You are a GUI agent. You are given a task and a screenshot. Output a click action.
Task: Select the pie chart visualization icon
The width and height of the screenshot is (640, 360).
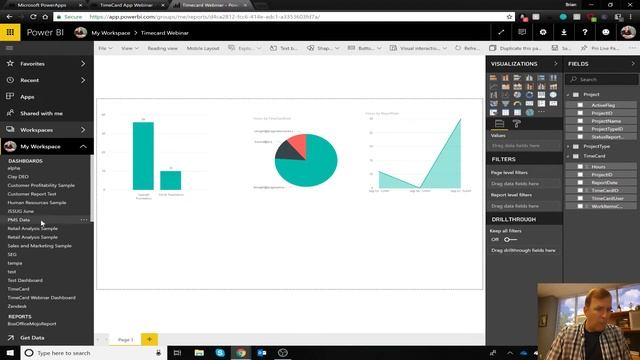click(x=517, y=95)
